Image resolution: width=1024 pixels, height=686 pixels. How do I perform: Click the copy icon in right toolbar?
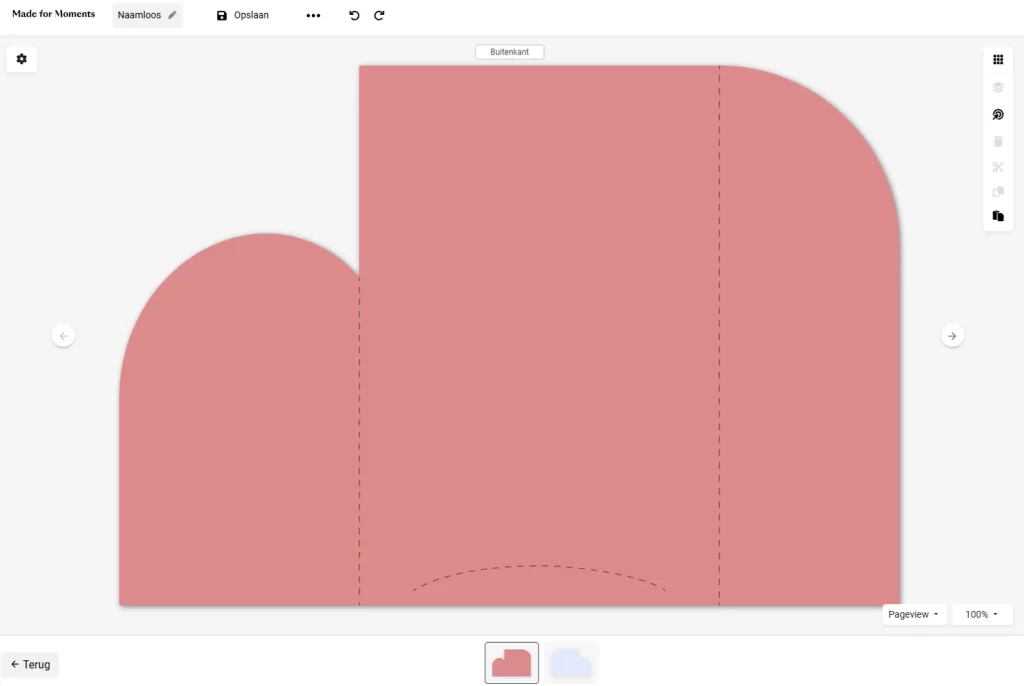(997, 192)
